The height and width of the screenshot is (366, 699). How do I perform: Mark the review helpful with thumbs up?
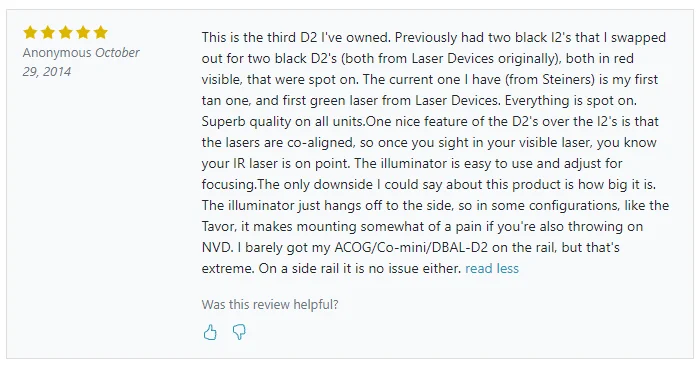pyautogui.click(x=210, y=332)
